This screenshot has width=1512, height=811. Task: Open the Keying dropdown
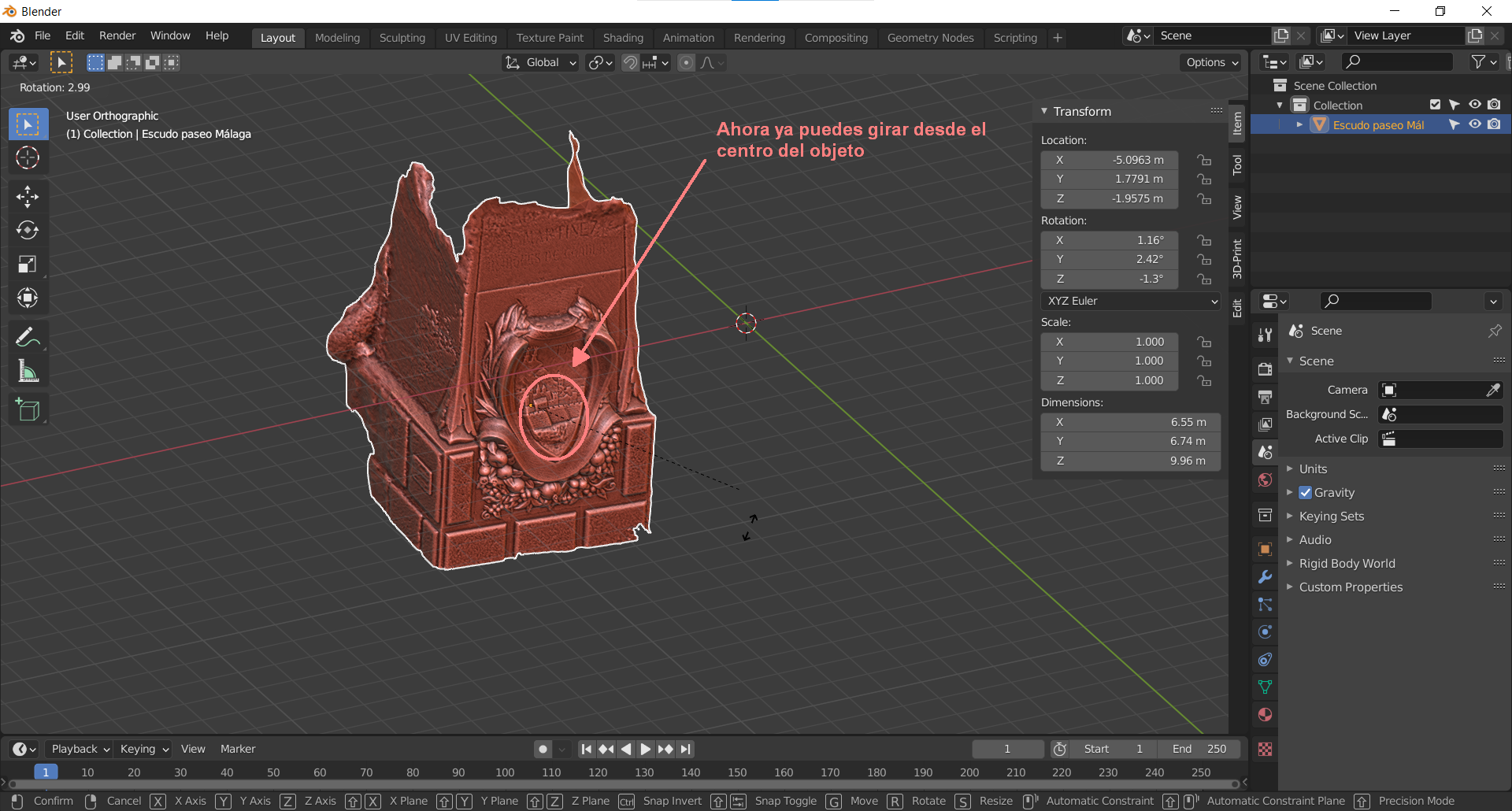(x=144, y=749)
